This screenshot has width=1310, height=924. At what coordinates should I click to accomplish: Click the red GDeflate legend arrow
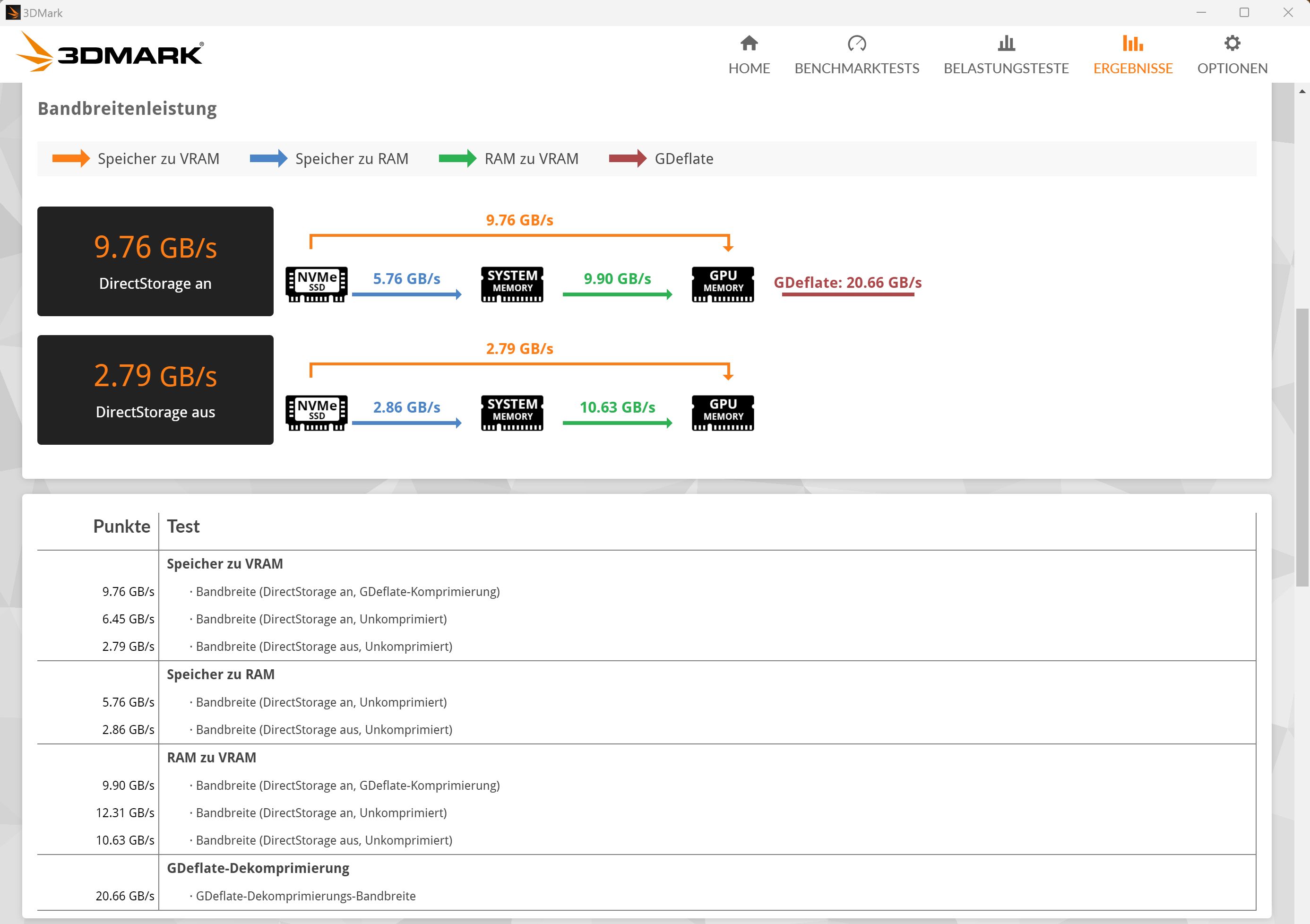point(628,158)
